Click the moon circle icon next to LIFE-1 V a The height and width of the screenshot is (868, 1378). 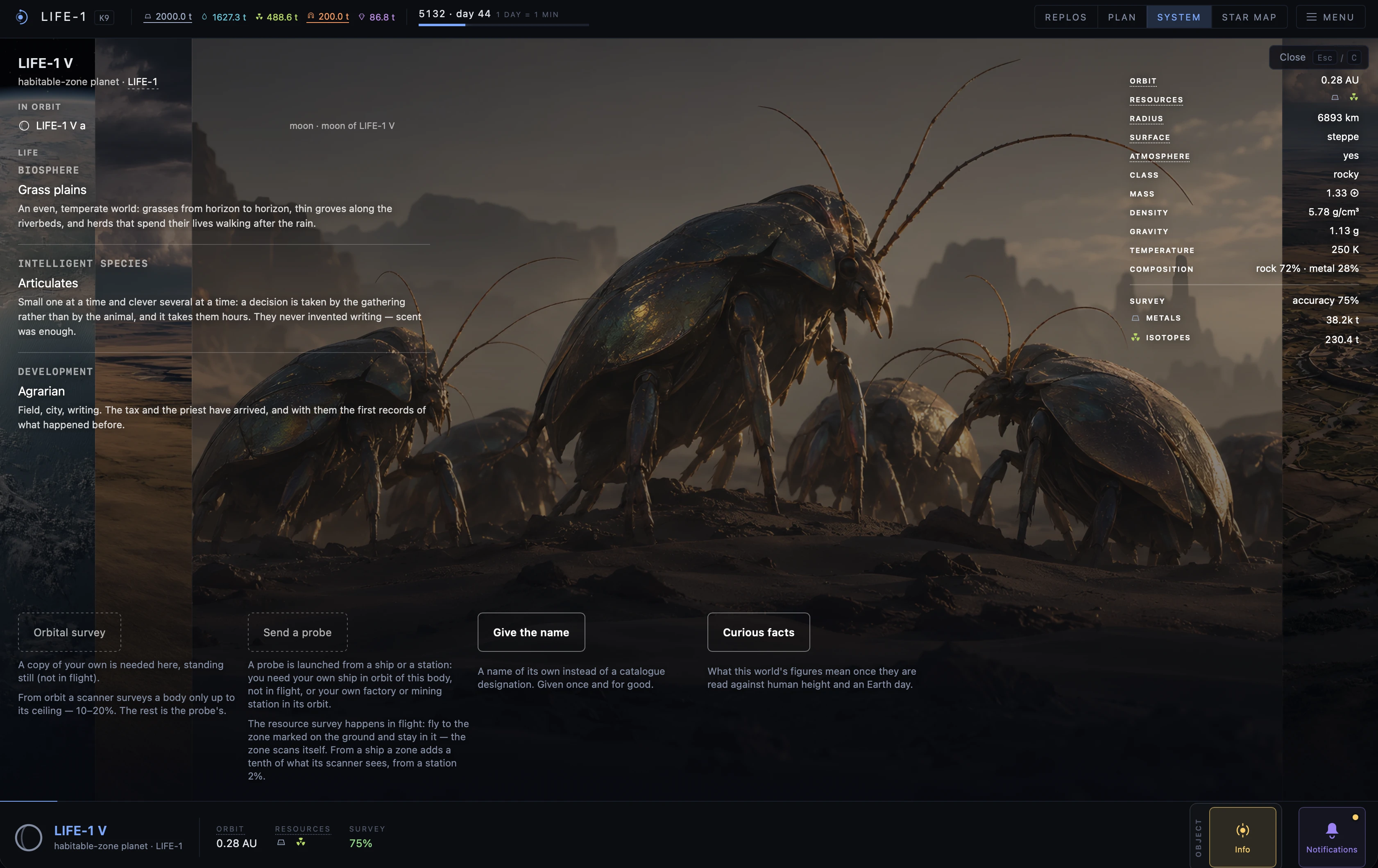(24, 126)
